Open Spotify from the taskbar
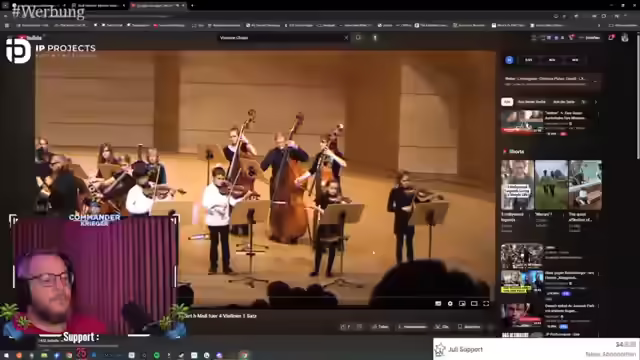The height and width of the screenshot is (360, 640). pyautogui.click(x=157, y=356)
